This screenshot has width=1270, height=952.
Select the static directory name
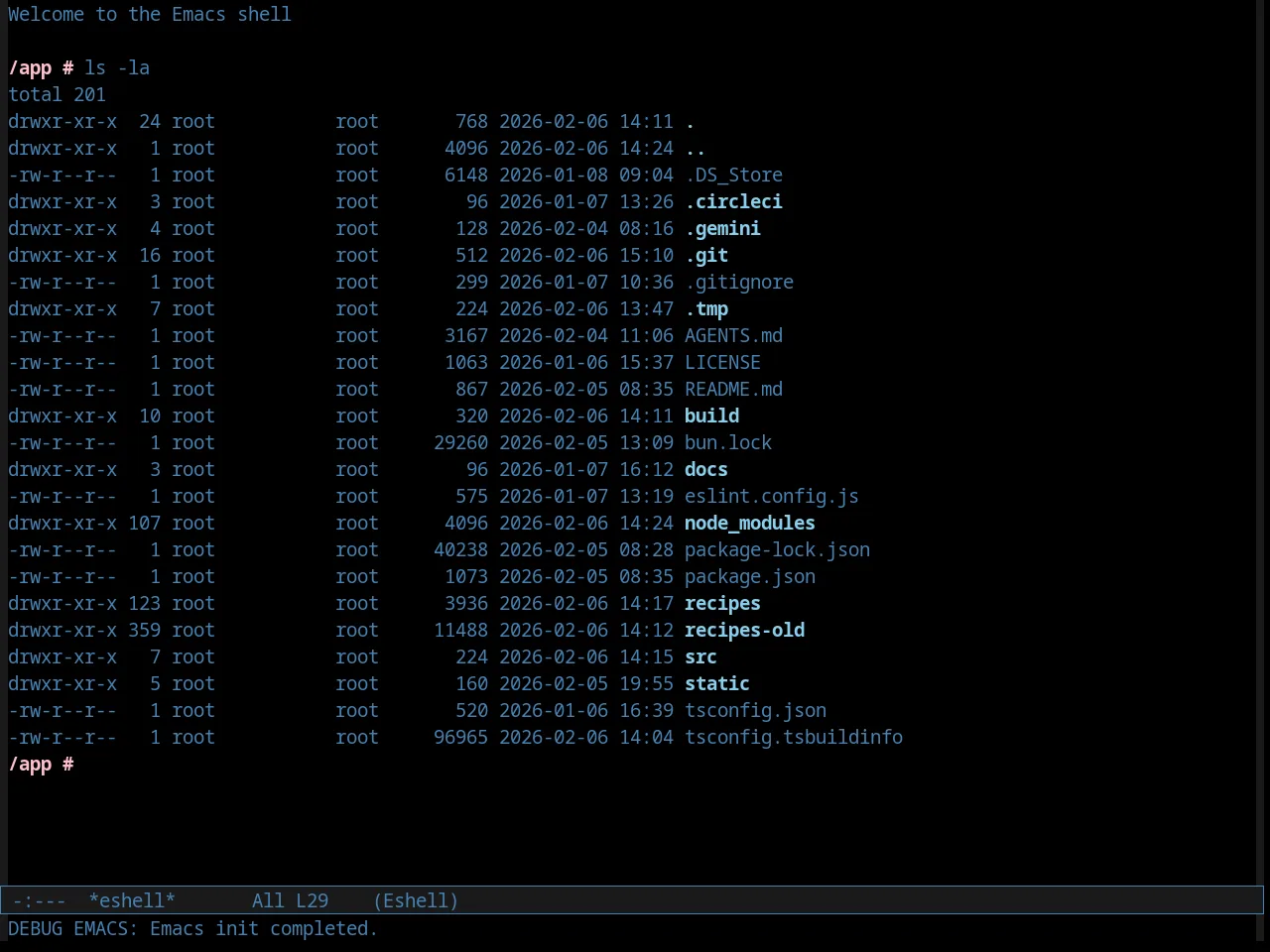tap(717, 683)
